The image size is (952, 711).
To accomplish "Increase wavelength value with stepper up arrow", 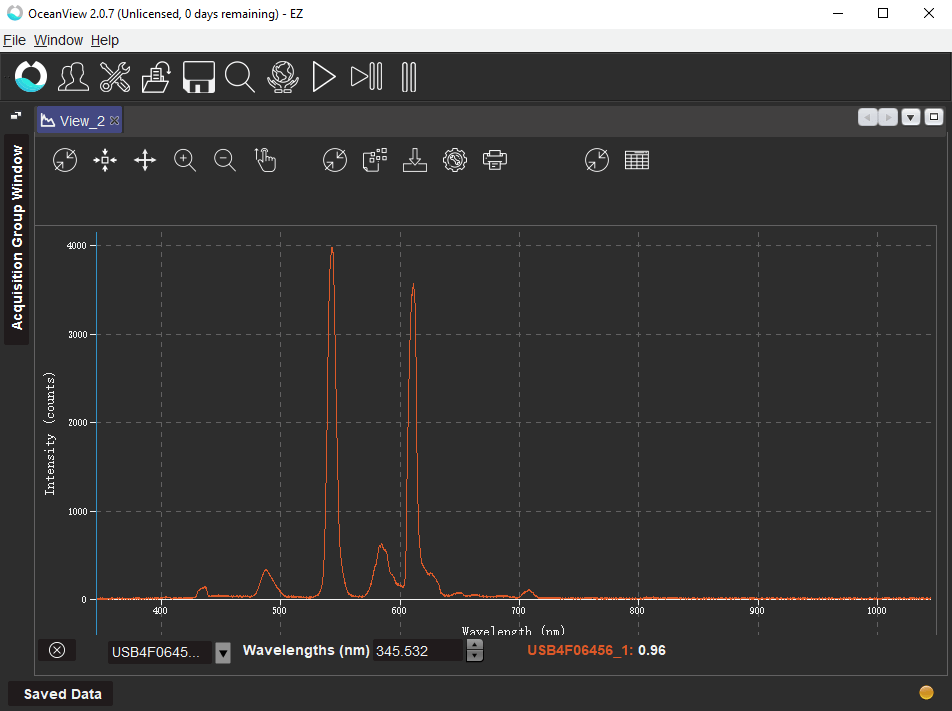I will pos(475,645).
